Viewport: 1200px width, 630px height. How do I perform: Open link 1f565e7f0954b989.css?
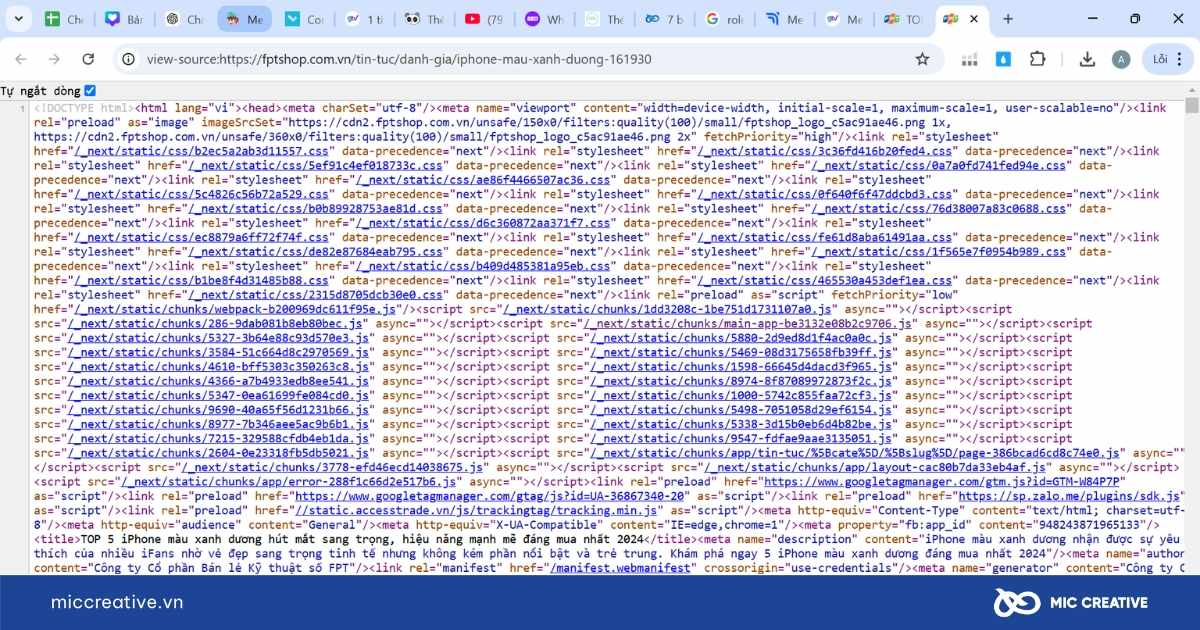939,252
